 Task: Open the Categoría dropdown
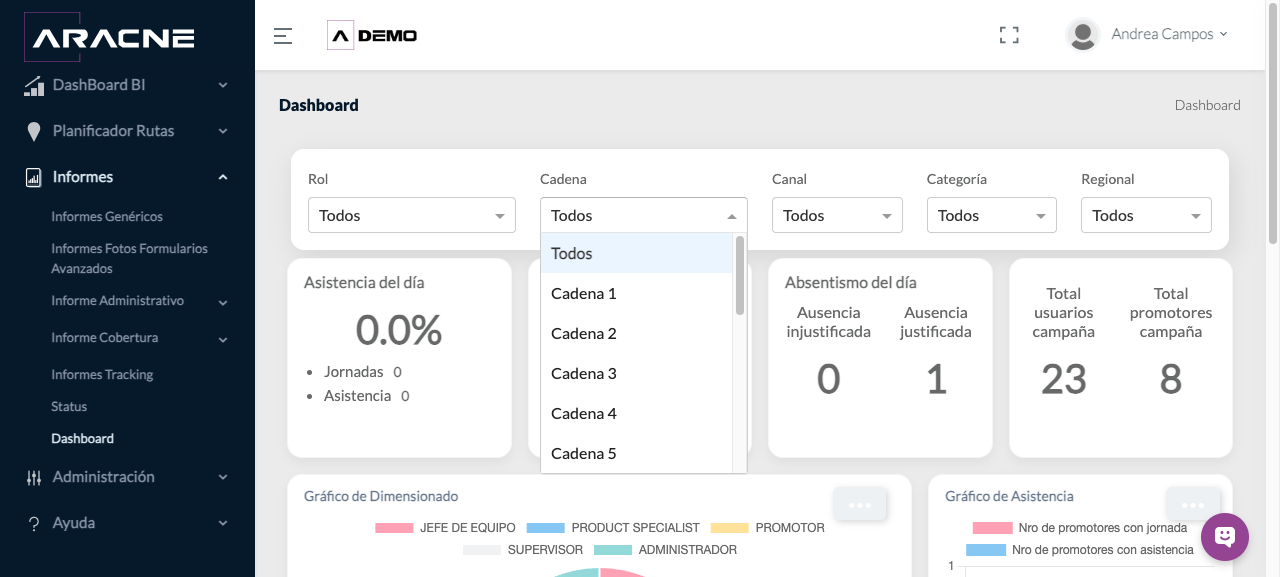tap(992, 216)
